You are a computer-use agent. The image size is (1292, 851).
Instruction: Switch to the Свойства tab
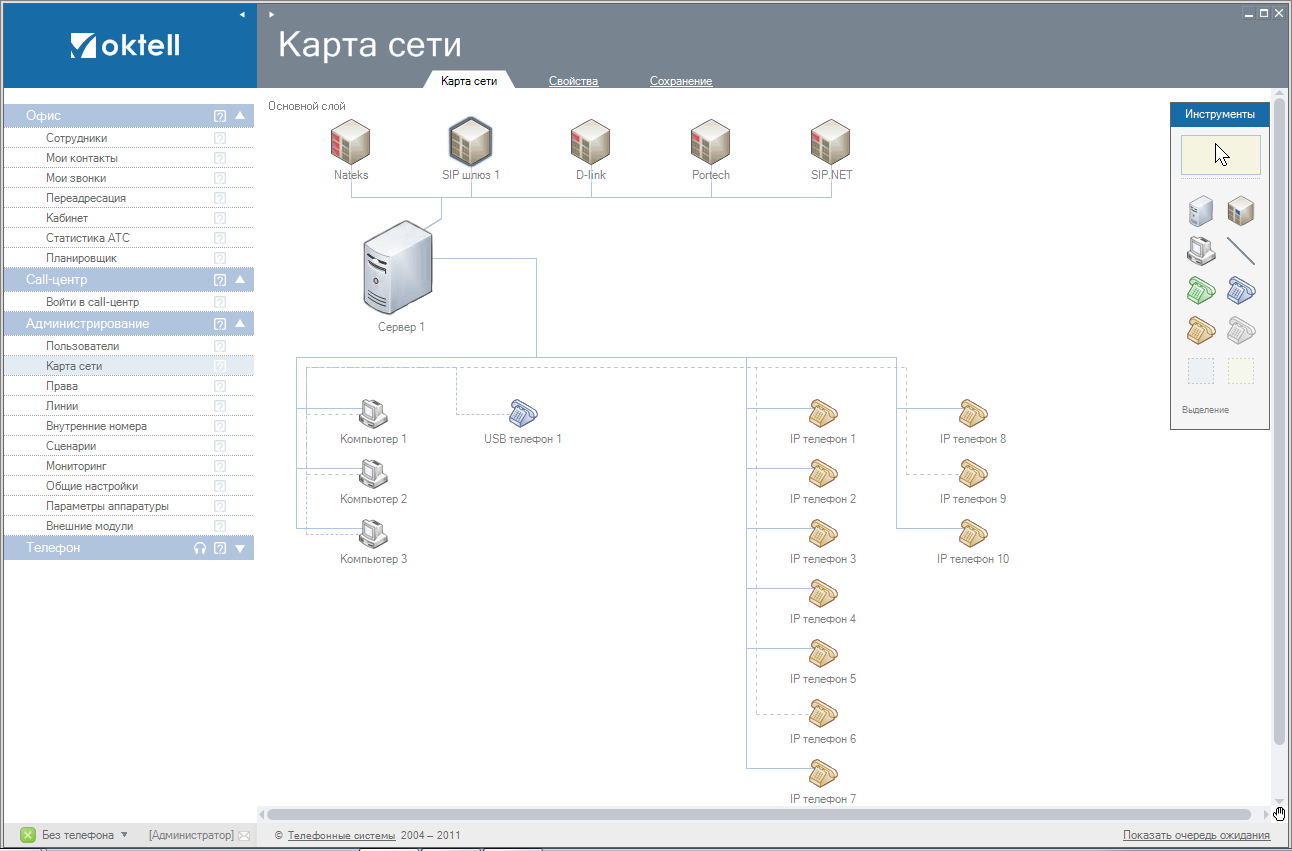tap(573, 81)
